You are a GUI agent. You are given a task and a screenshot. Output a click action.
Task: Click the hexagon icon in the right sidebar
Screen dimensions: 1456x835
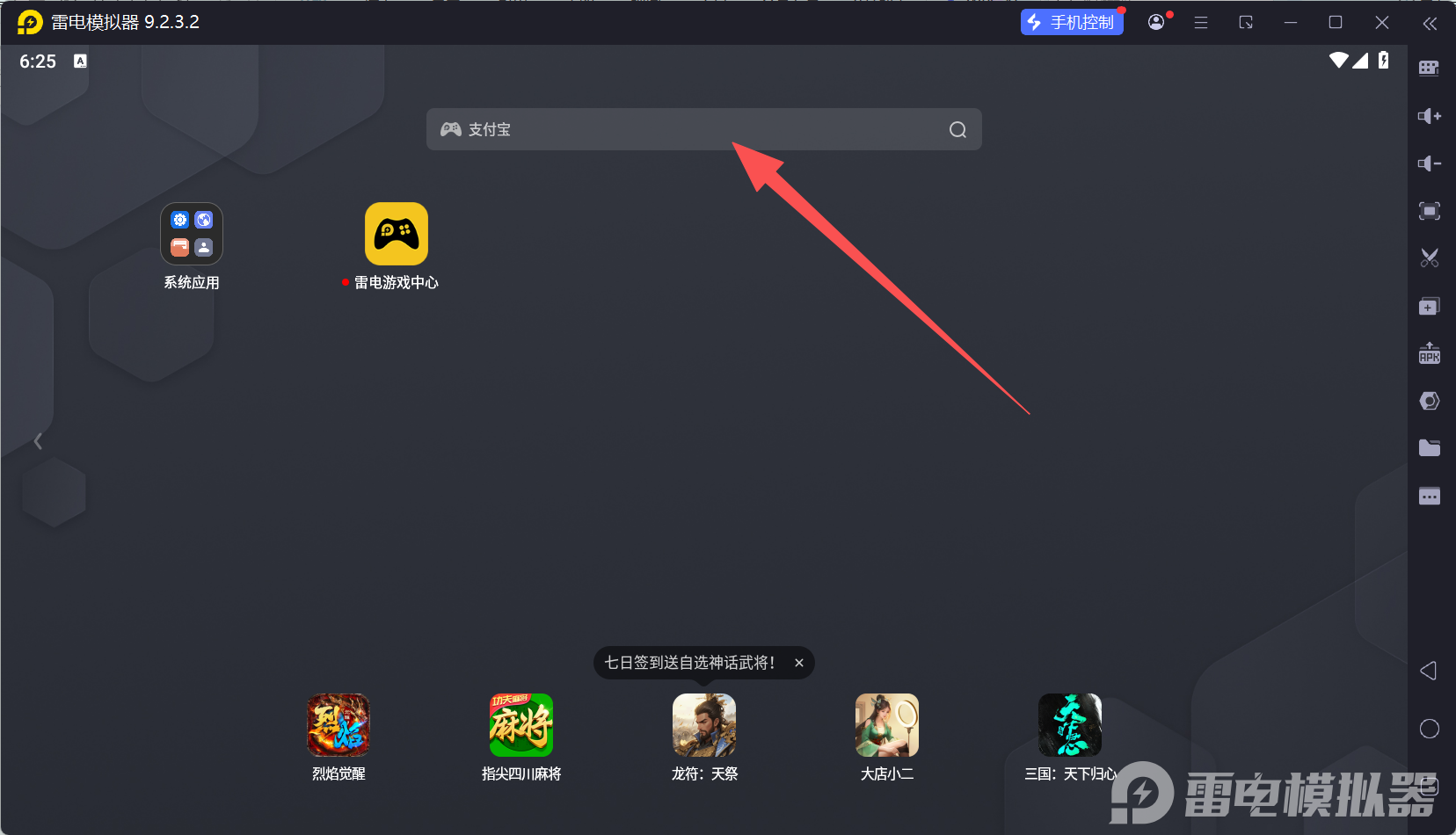pyautogui.click(x=1429, y=401)
